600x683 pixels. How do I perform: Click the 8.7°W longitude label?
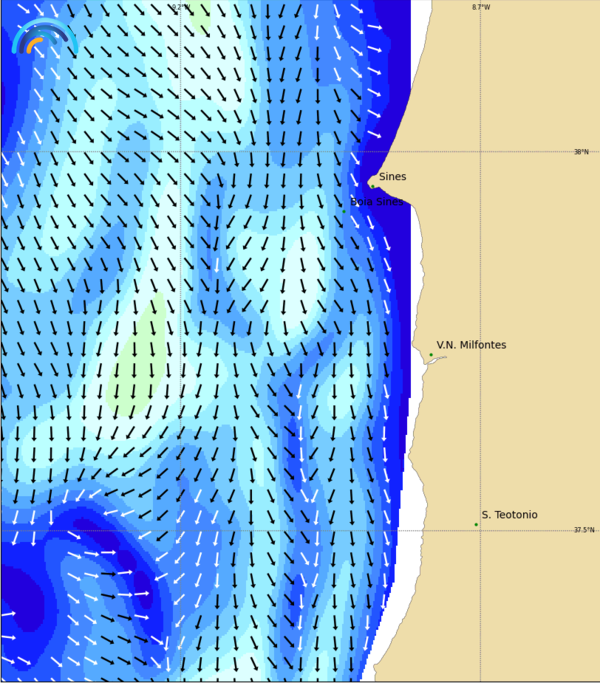[481, 7]
